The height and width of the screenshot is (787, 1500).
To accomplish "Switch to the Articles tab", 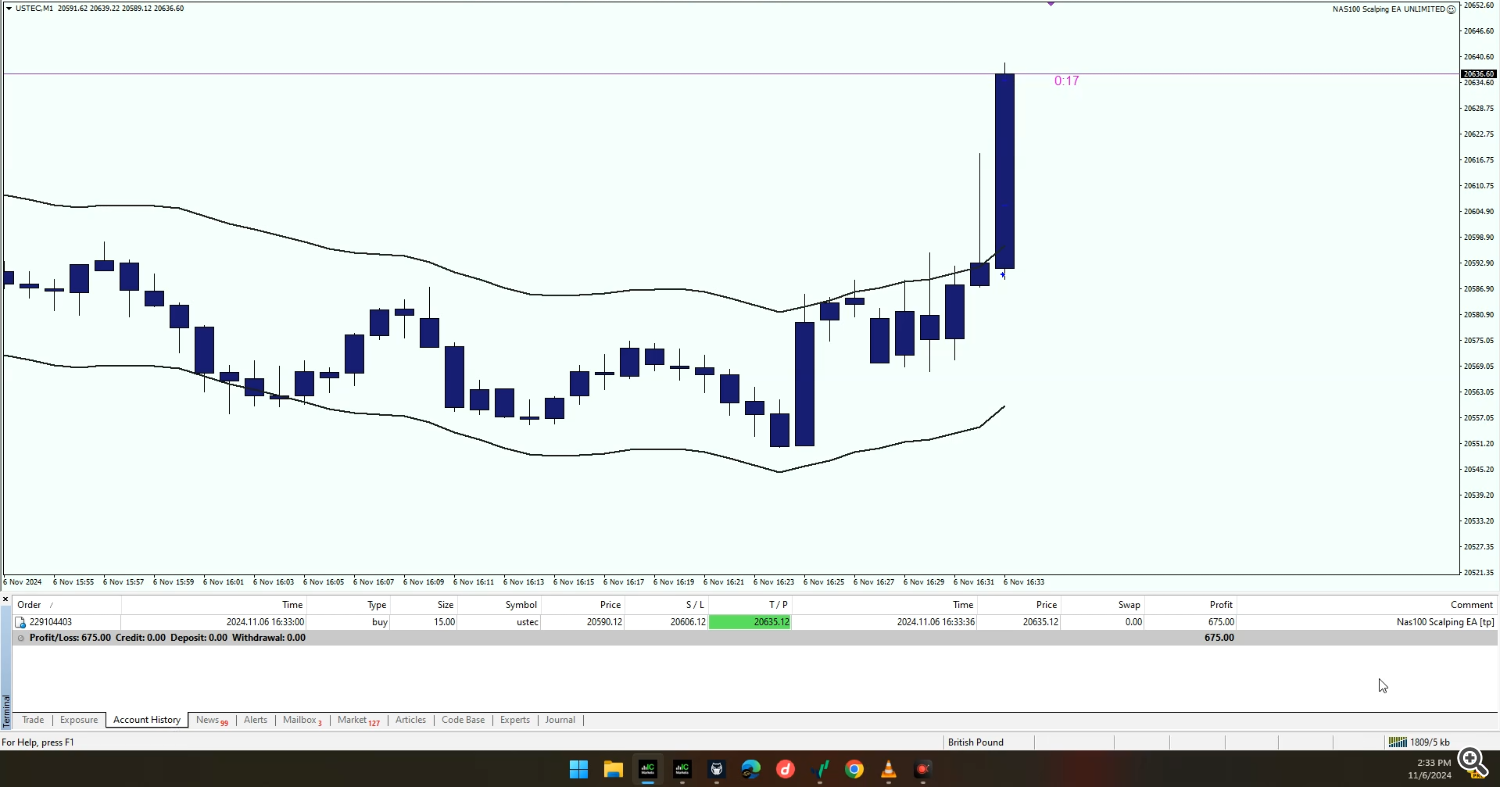I will point(411,720).
